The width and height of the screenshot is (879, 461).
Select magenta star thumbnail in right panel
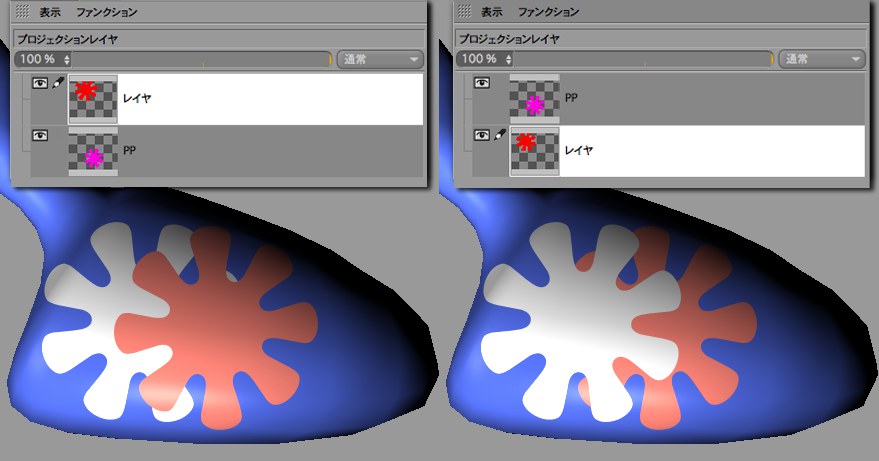pos(535,98)
